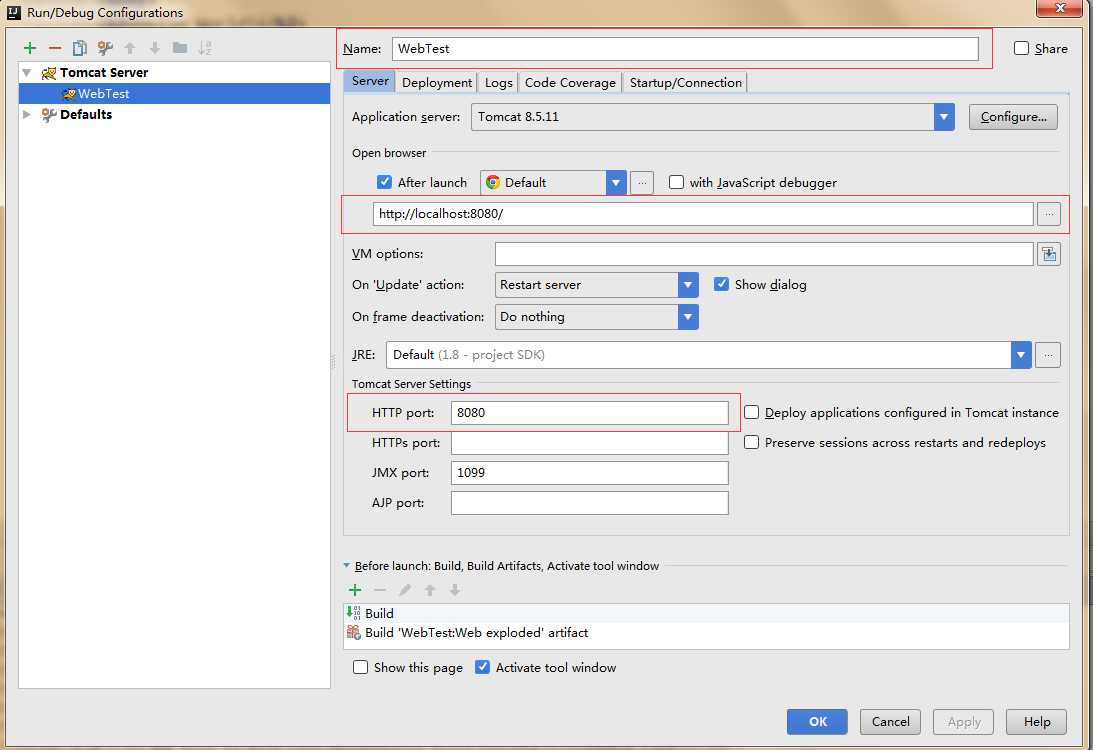The height and width of the screenshot is (750, 1093).
Task: Focus the Name field
Action: (685, 49)
